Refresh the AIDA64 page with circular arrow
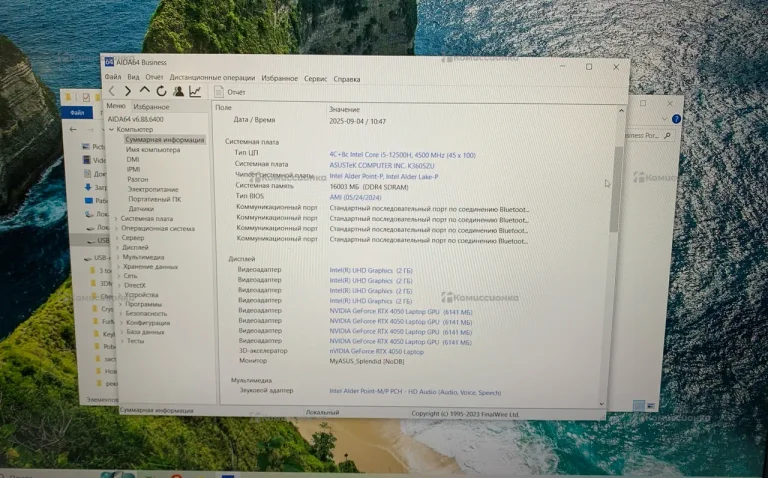The image size is (768, 478). click(161, 91)
